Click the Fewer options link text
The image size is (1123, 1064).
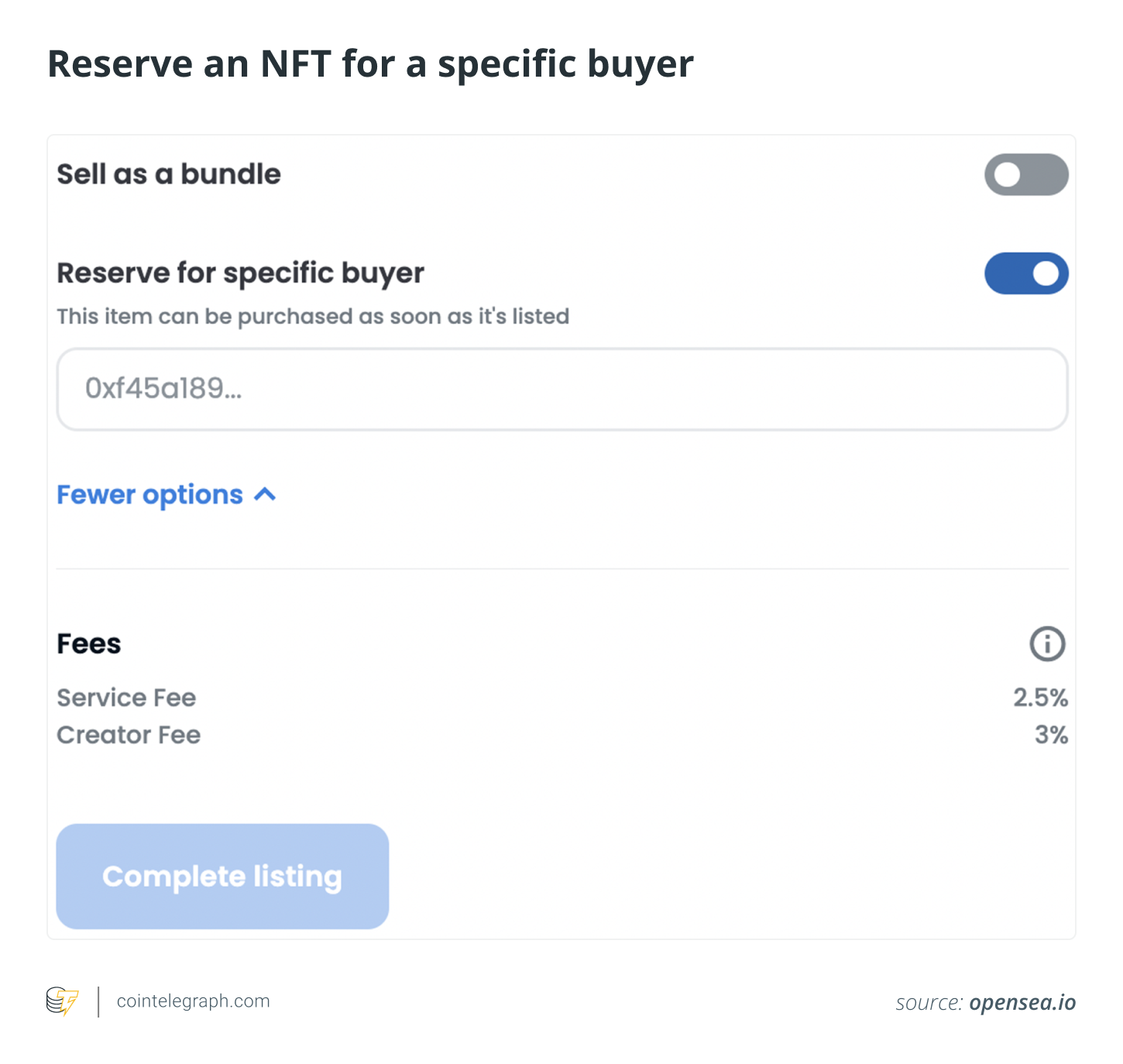tap(150, 494)
